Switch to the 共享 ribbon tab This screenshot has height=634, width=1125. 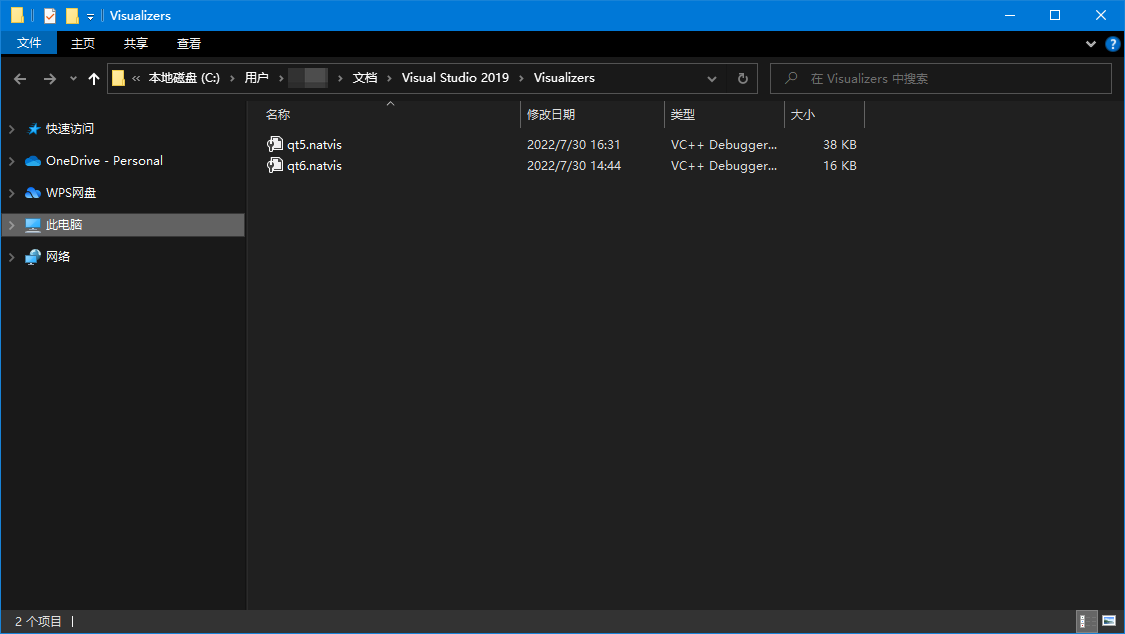click(136, 43)
